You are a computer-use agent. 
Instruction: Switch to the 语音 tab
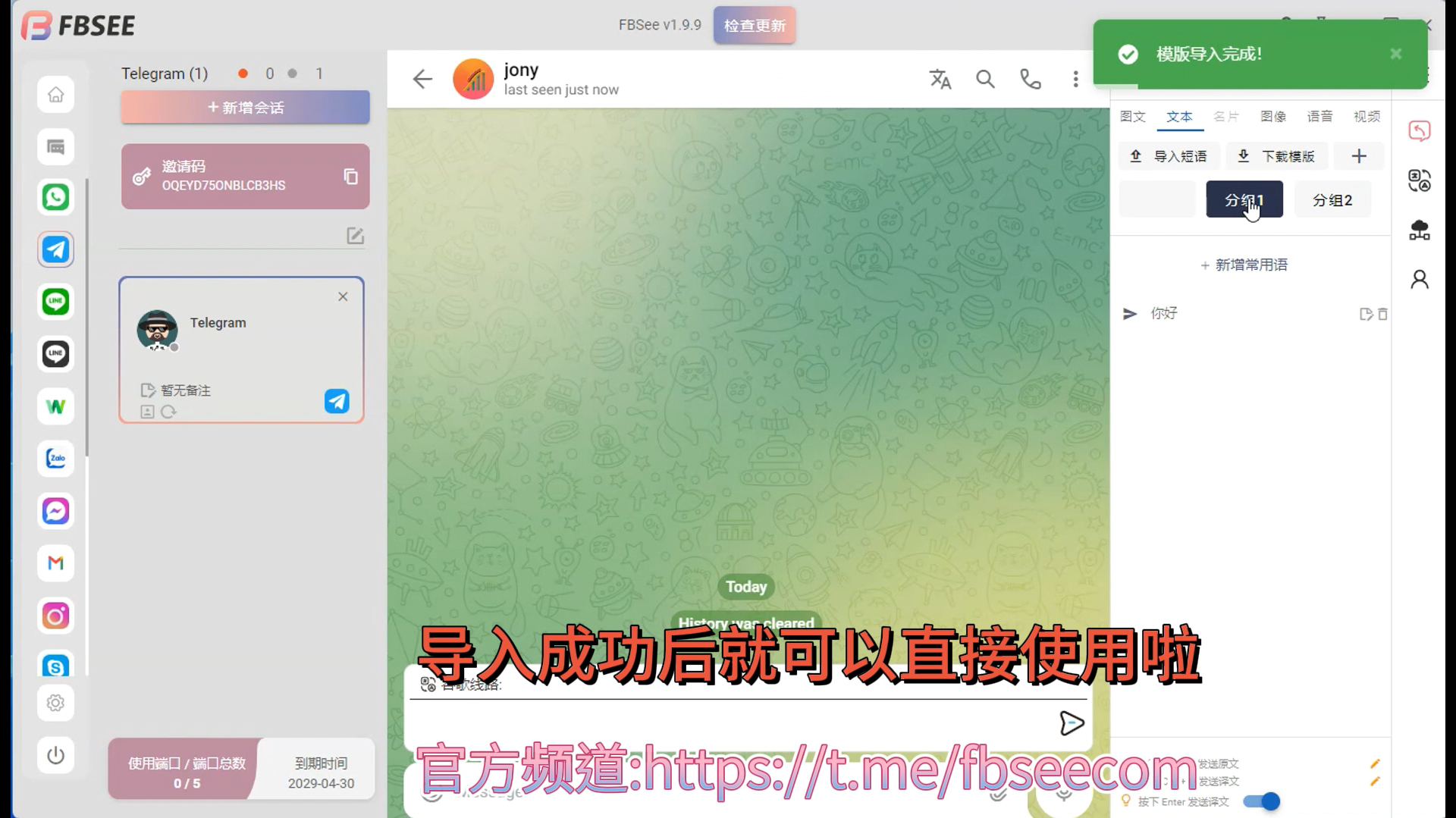[1320, 117]
